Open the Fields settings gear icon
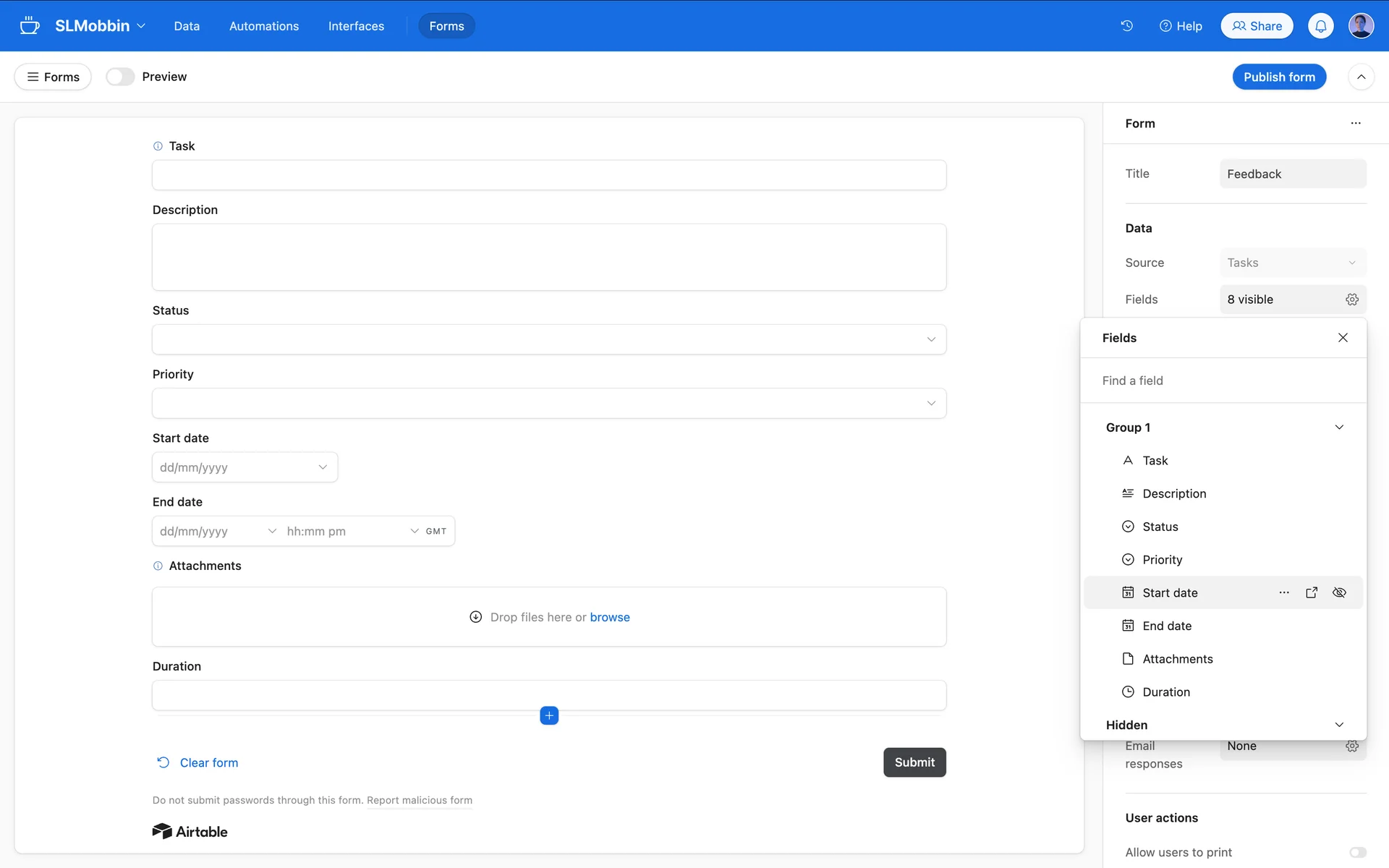Viewport: 1389px width, 868px height. [1351, 299]
